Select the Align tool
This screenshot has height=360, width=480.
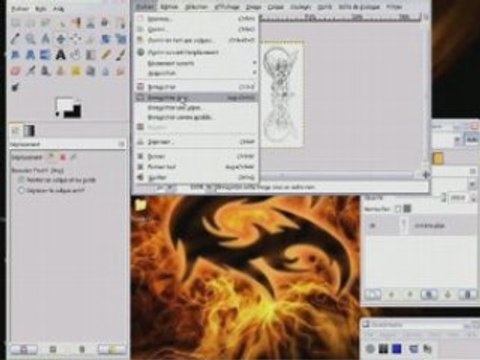pos(76,39)
